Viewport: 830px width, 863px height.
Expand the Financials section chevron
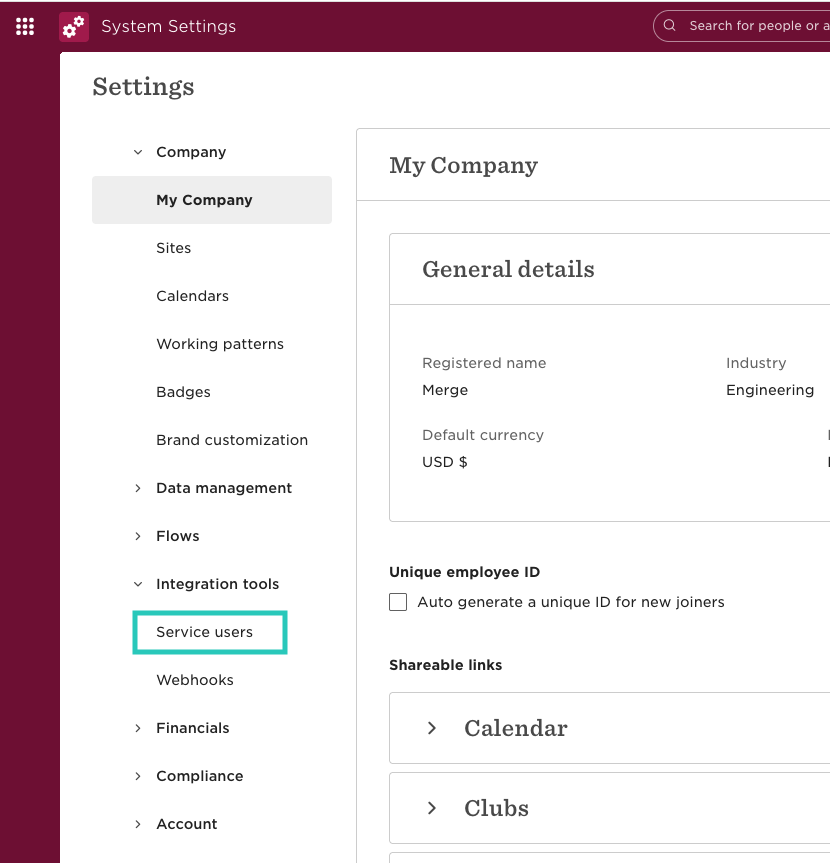[x=138, y=728]
